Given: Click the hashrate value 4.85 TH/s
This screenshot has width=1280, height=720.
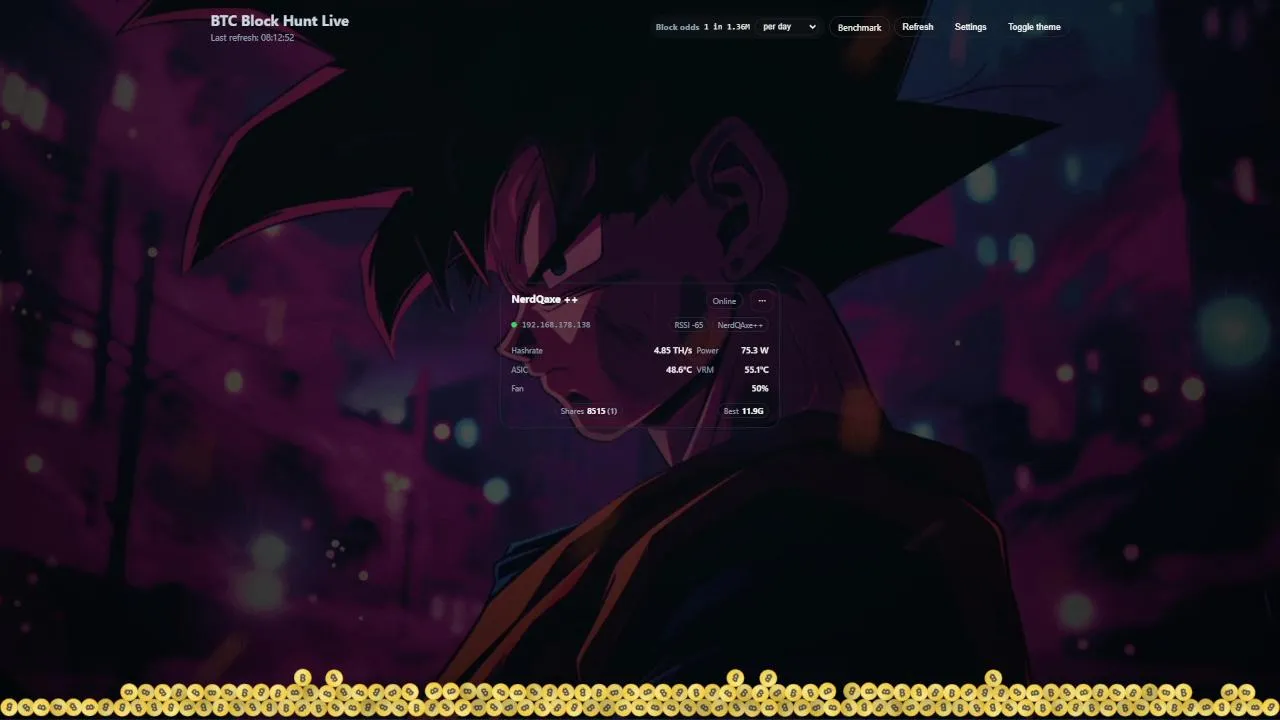Looking at the screenshot, I should pos(673,351).
